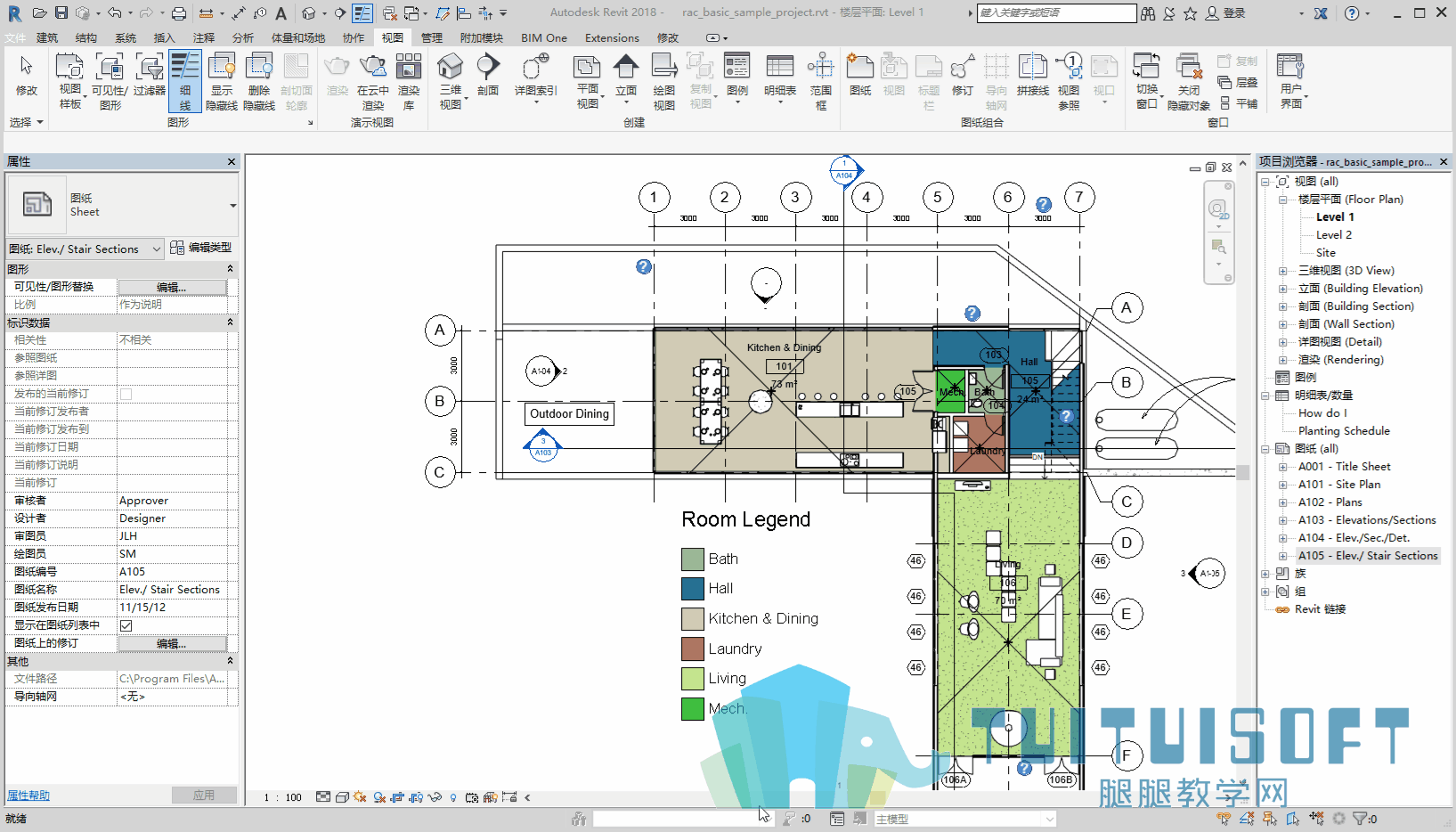Collapse the Floor Plan (楼层平面) tree node
The image size is (1456, 832).
coord(1282,200)
